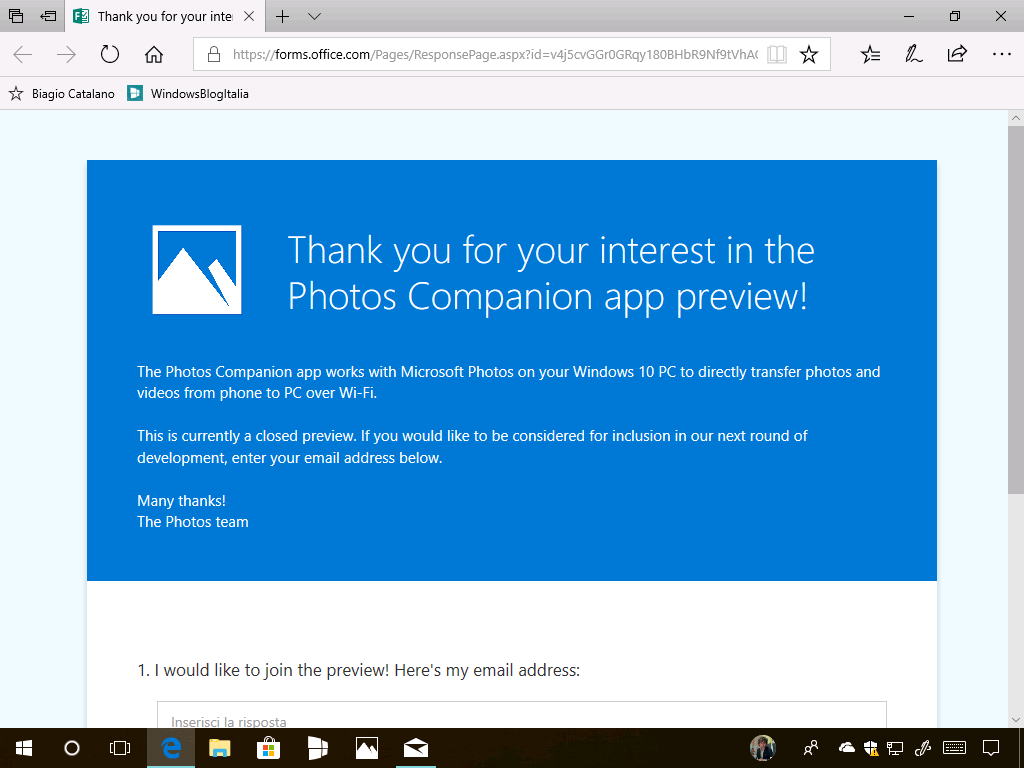Image resolution: width=1024 pixels, height=768 pixels.
Task: Open Microsoft Store from taskbar
Action: 268,748
